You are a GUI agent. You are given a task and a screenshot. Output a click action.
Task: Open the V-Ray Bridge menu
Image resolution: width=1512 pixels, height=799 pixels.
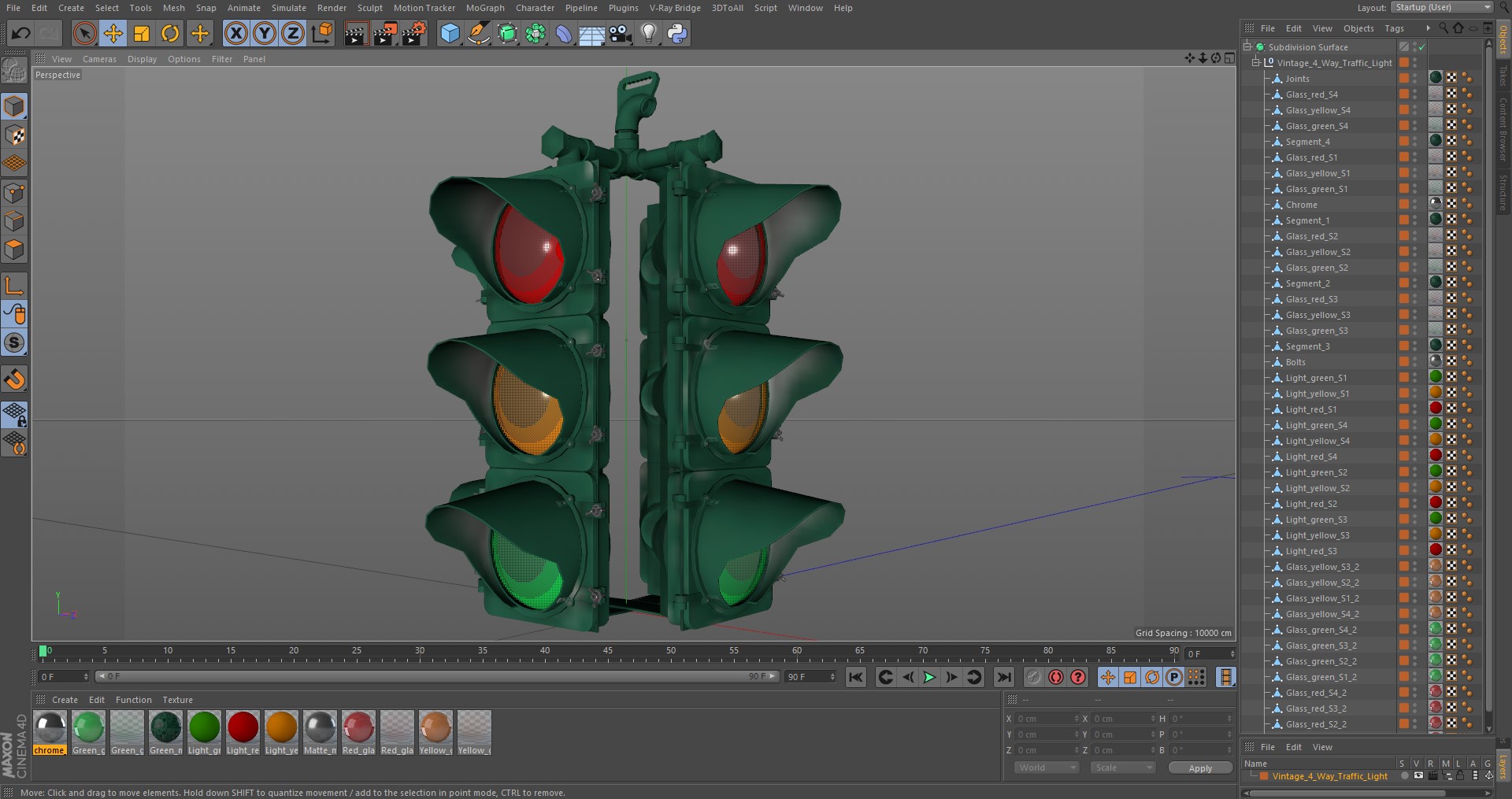675,8
